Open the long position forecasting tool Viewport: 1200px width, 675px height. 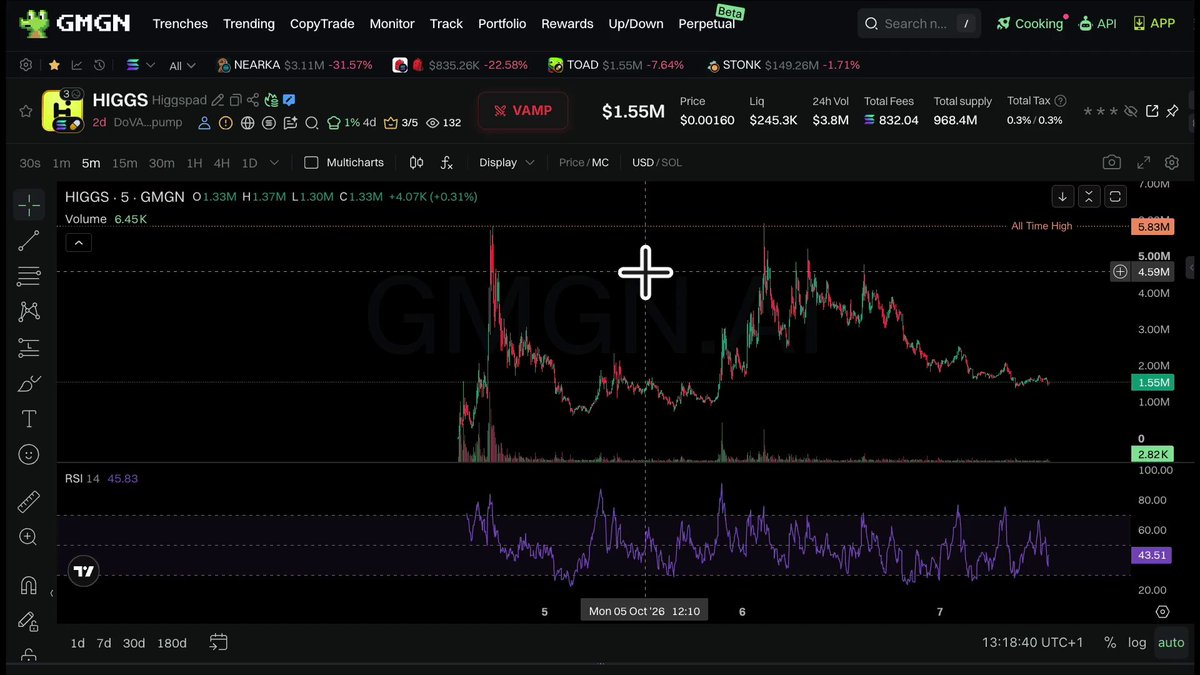coord(29,348)
